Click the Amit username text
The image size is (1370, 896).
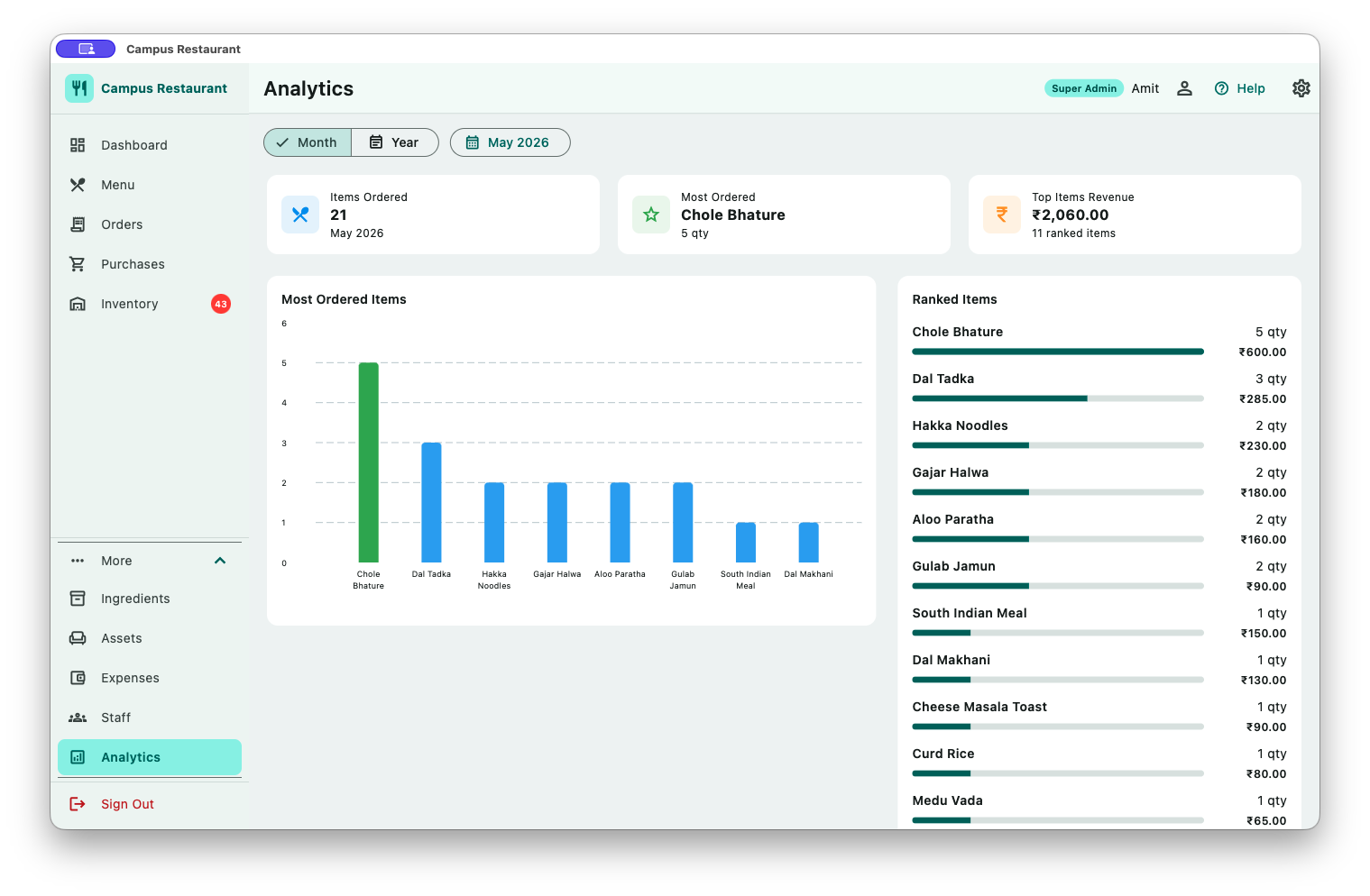pyautogui.click(x=1145, y=88)
